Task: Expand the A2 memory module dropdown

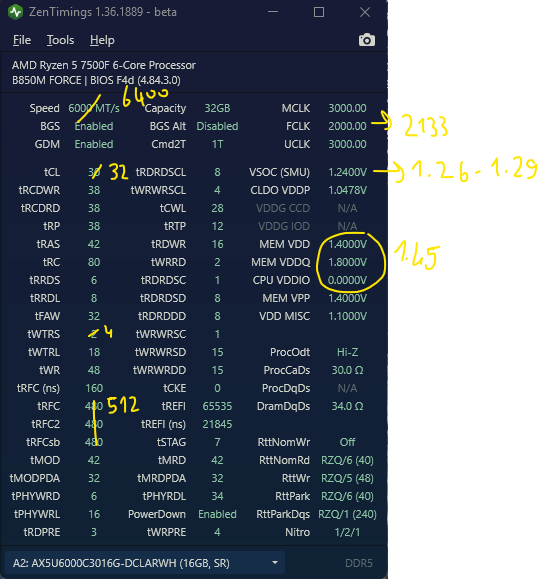Action: [x=275, y=563]
